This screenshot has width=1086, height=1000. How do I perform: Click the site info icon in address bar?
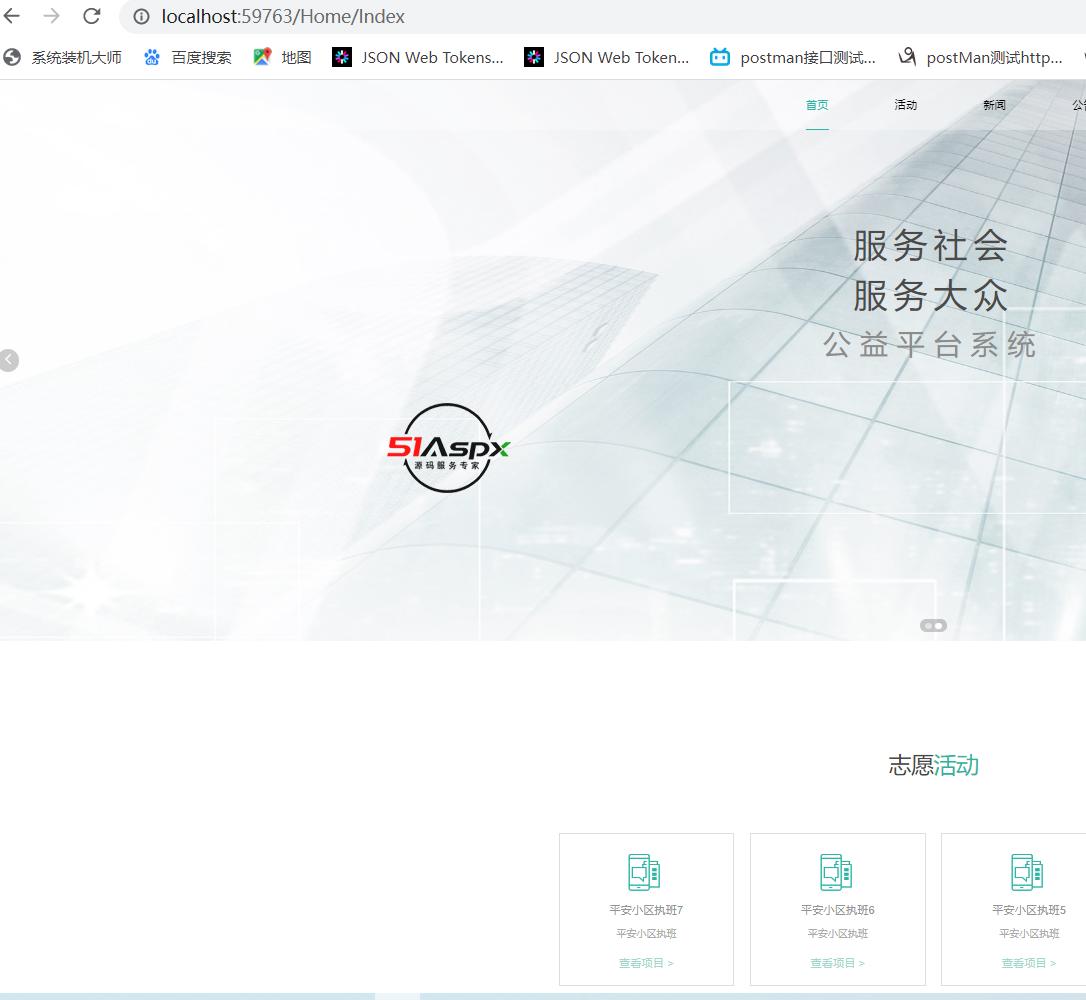pos(141,17)
